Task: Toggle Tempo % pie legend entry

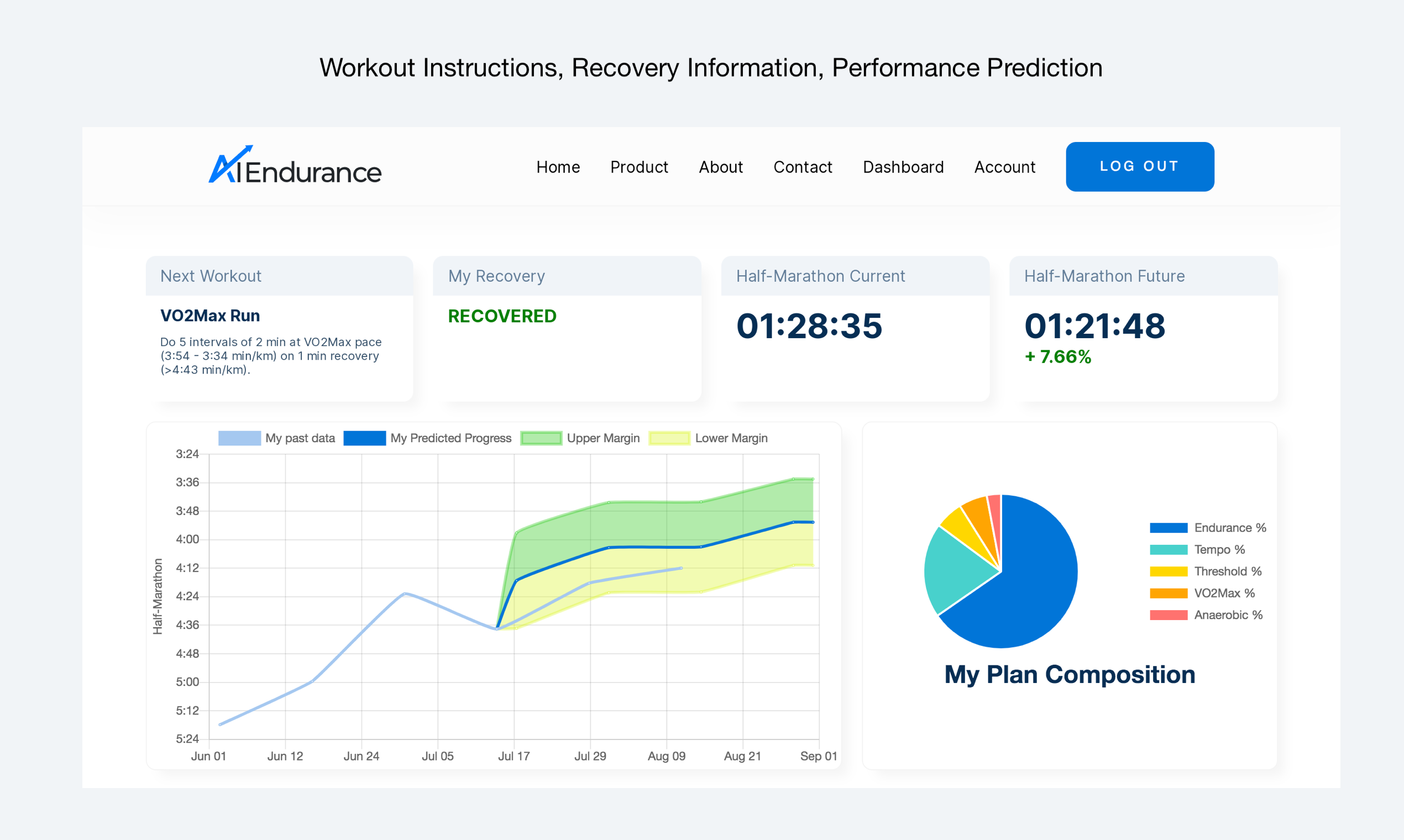Action: click(1168, 550)
